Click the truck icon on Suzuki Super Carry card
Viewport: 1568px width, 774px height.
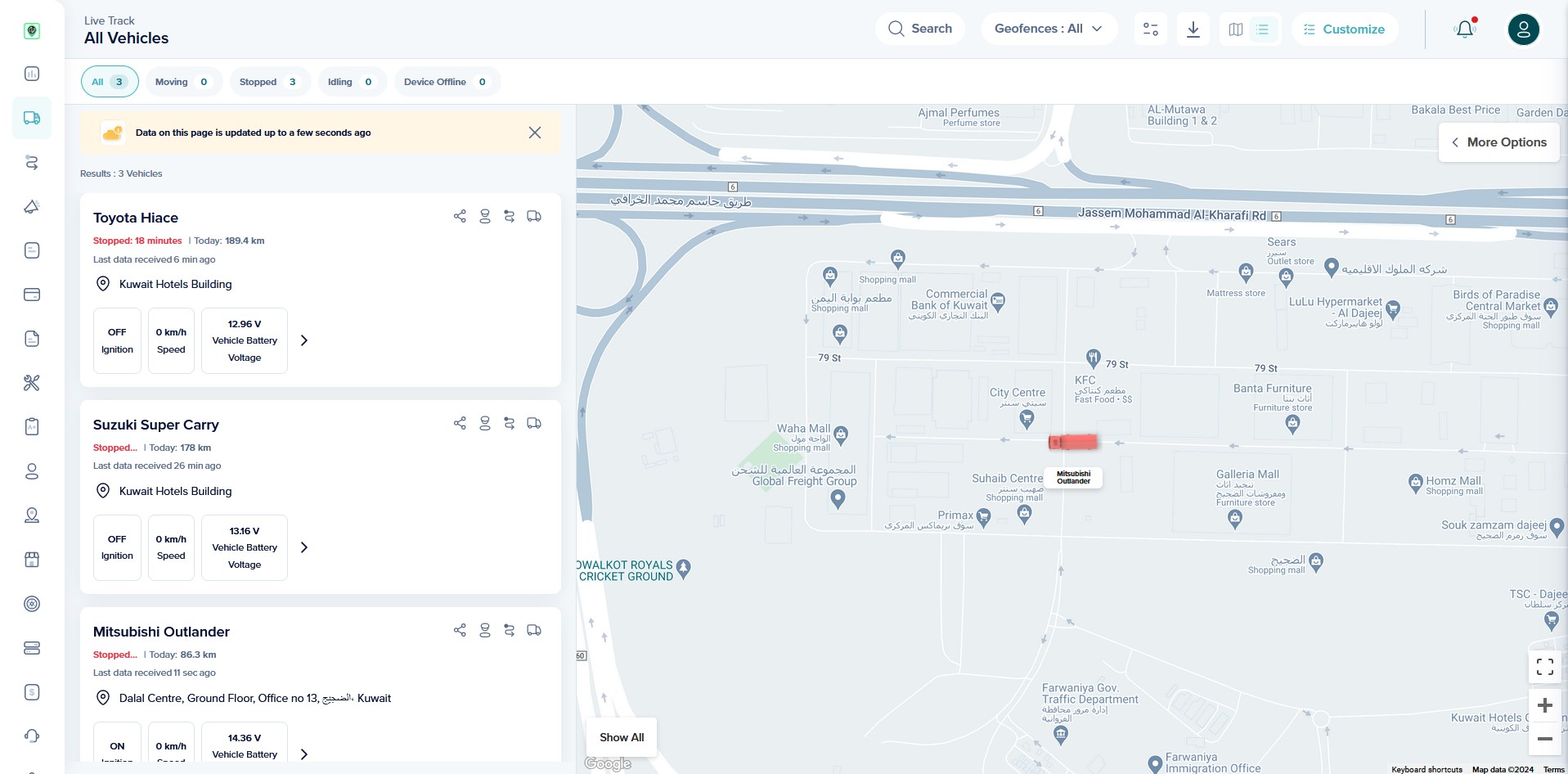pyautogui.click(x=534, y=423)
